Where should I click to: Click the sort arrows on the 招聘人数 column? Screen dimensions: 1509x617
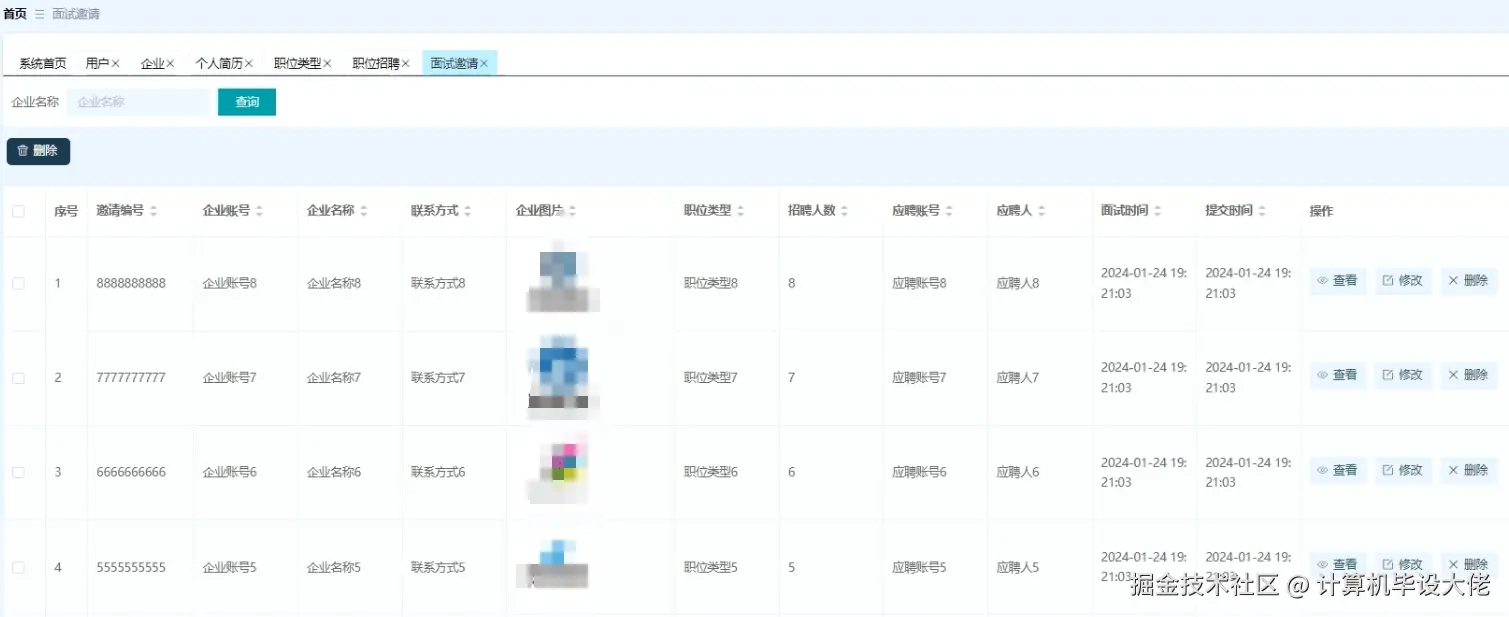[x=845, y=210]
